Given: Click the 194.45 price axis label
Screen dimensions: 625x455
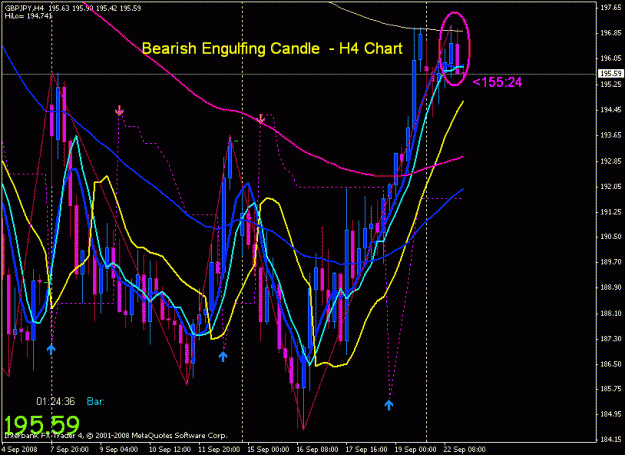Looking at the screenshot, I should [611, 110].
